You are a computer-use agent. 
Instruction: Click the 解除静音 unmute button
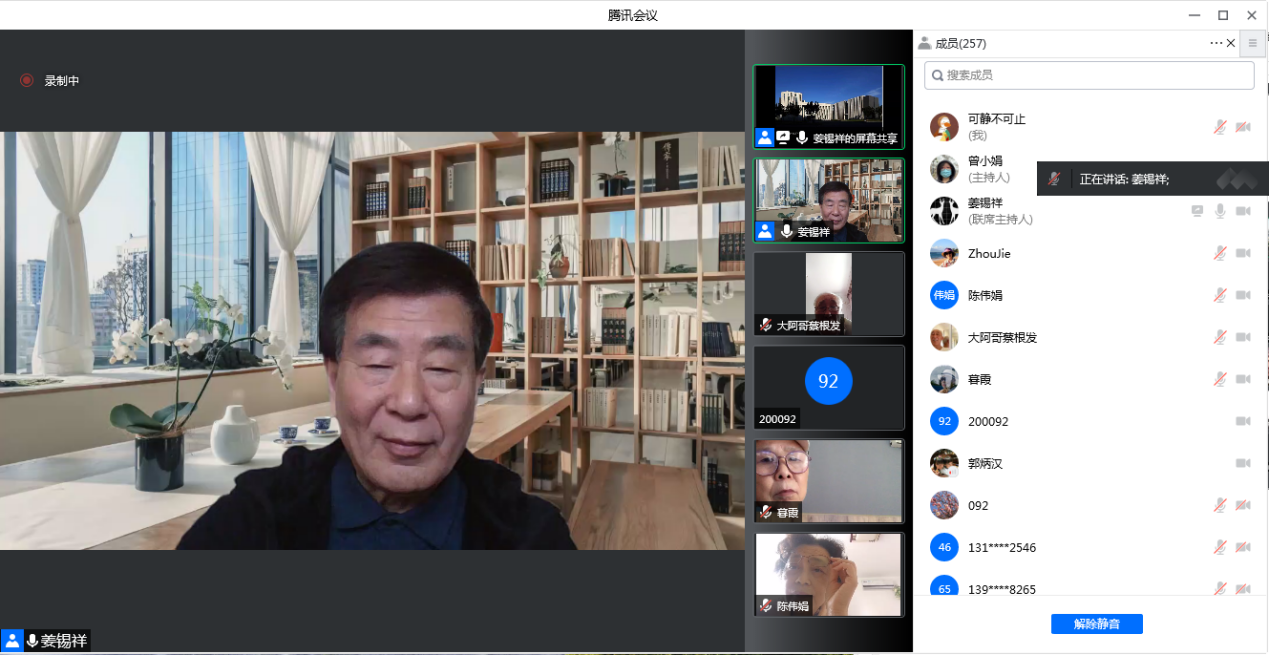pos(1096,624)
